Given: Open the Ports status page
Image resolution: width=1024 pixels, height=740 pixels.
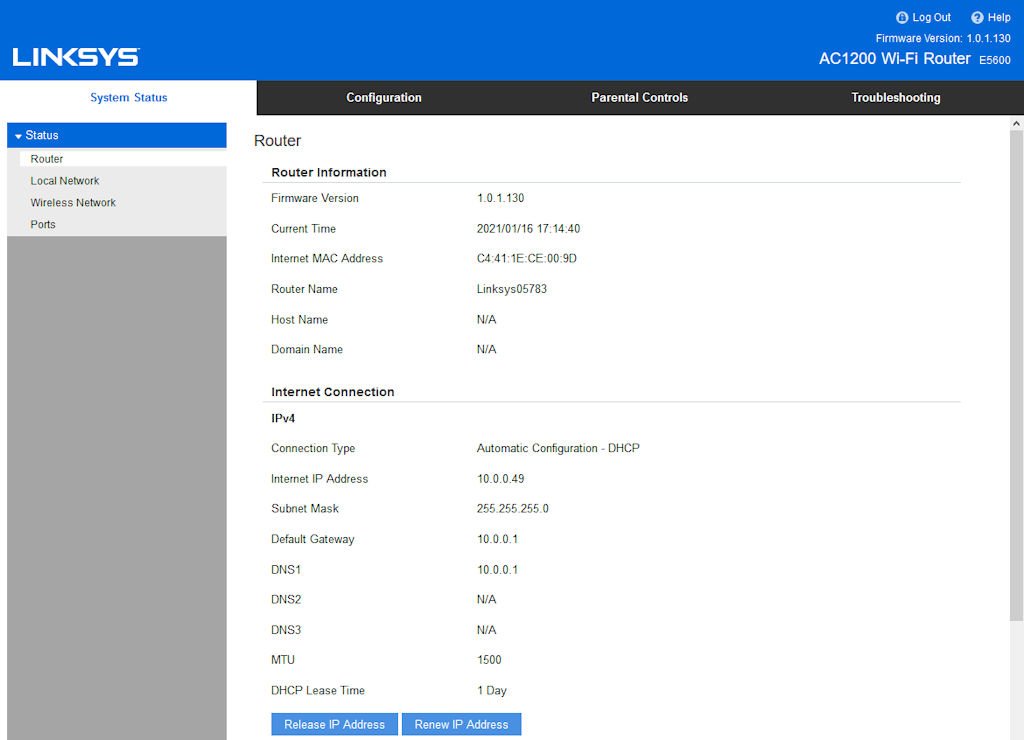Looking at the screenshot, I should pyautogui.click(x=43, y=224).
